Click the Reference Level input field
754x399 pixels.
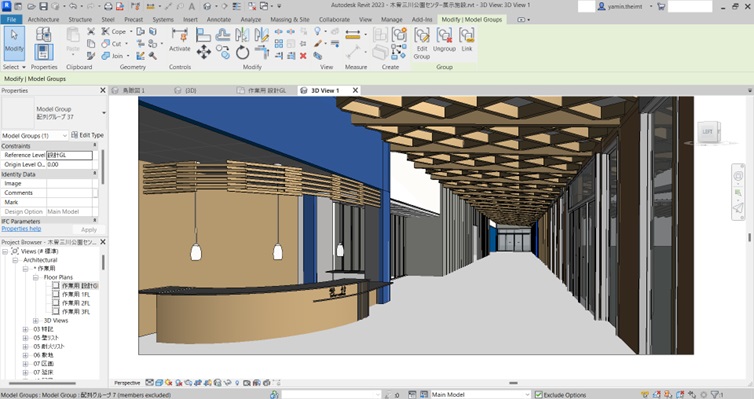pyautogui.click(x=69, y=155)
